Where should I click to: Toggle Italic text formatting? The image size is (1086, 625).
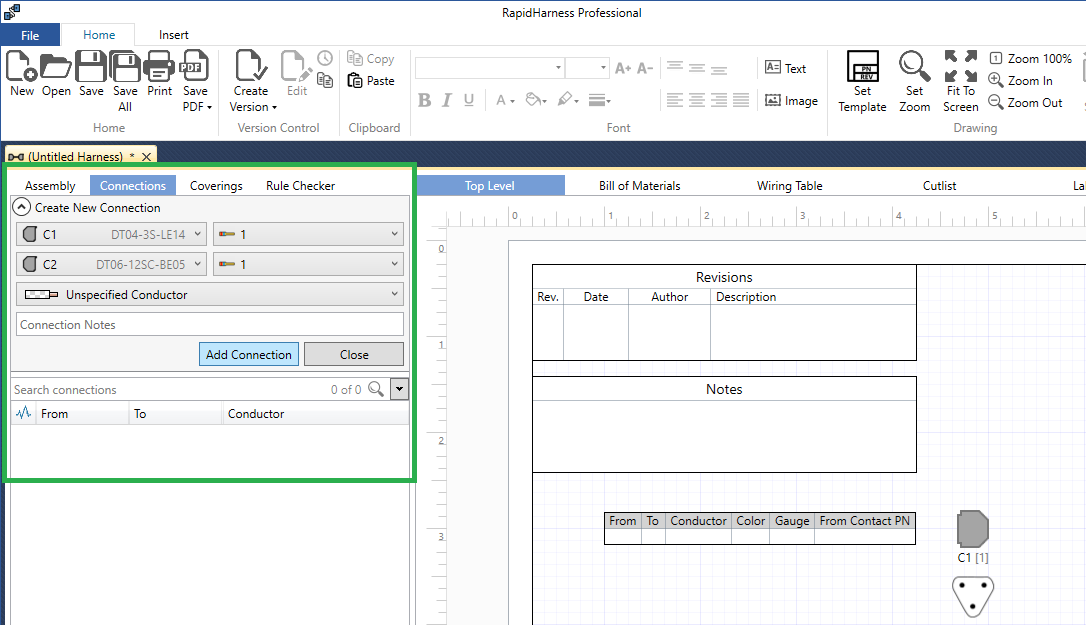click(x=446, y=100)
